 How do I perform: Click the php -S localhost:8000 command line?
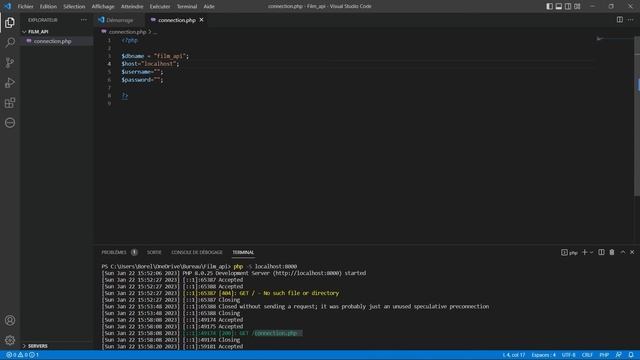pyautogui.click(x=266, y=267)
